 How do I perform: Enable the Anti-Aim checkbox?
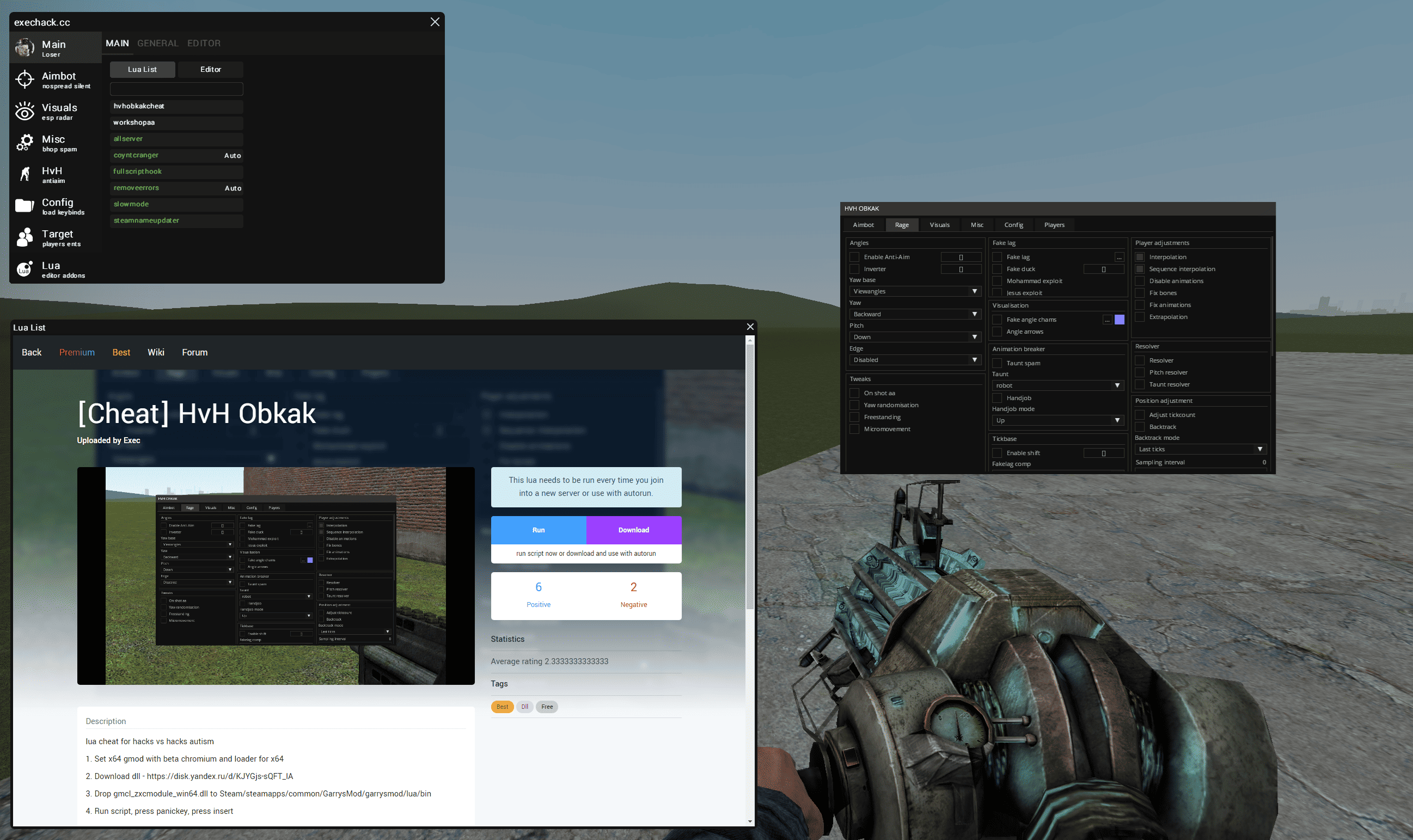854,257
